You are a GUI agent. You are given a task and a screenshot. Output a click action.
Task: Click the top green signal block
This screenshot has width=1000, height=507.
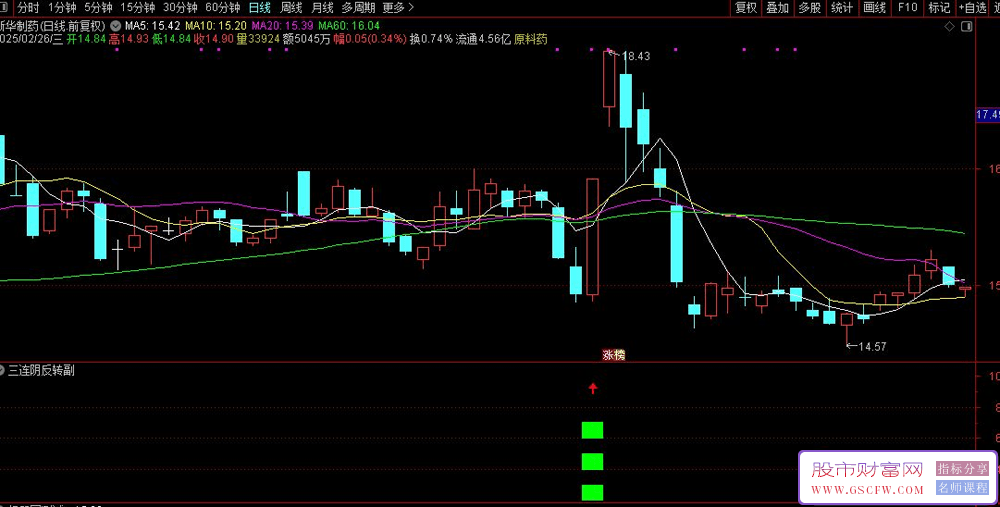point(592,430)
